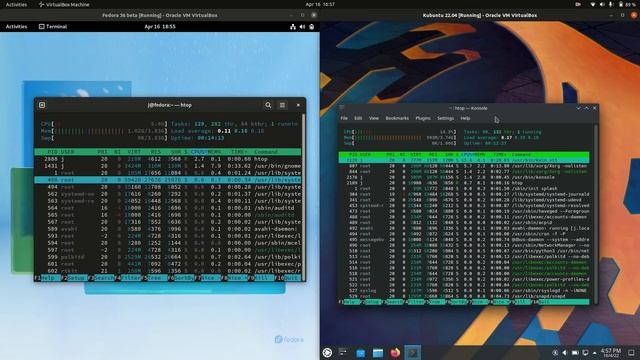Click F5 Tree in Fedora htop

click(x=154, y=278)
